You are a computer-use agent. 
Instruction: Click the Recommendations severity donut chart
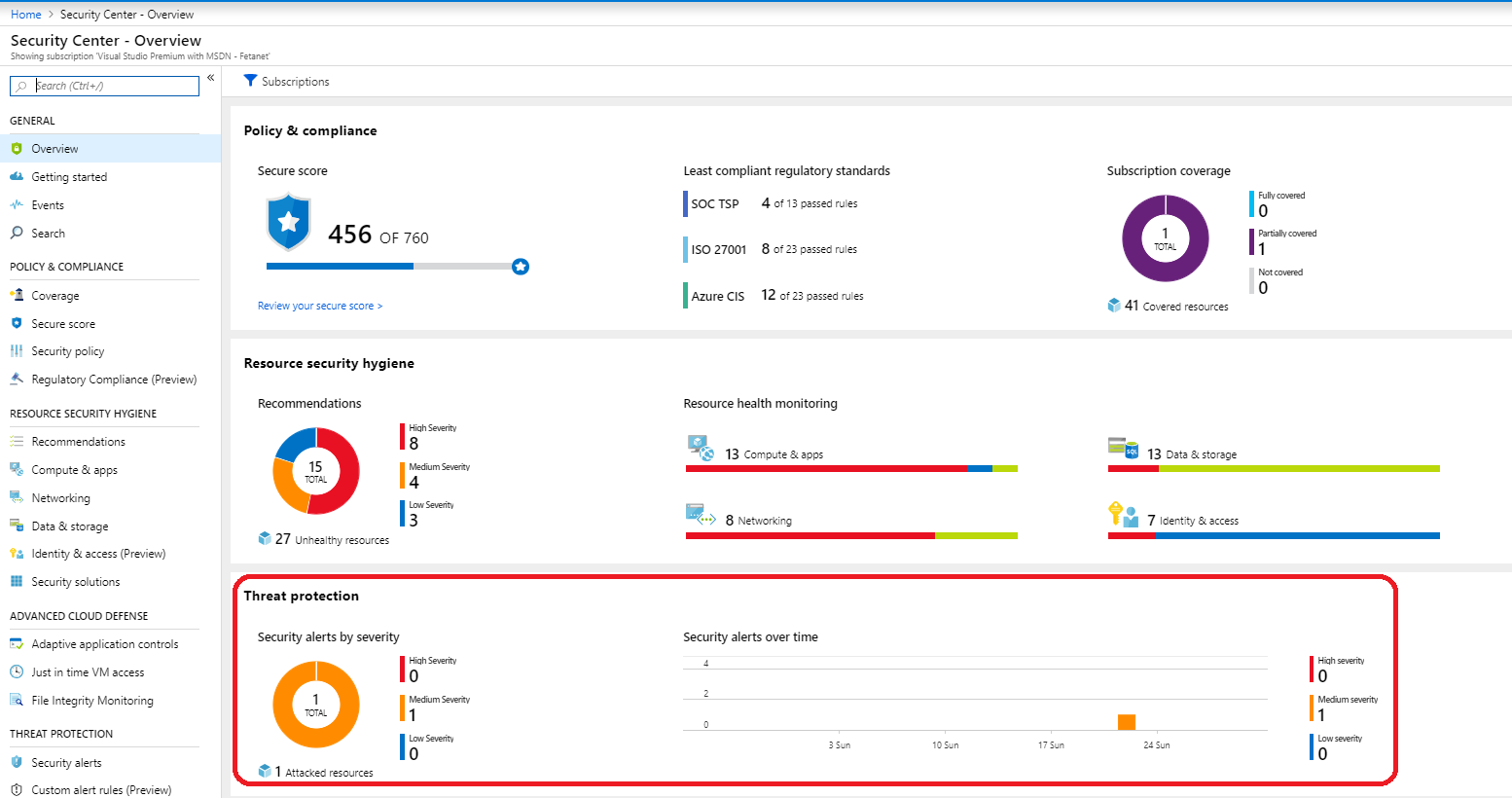[316, 471]
